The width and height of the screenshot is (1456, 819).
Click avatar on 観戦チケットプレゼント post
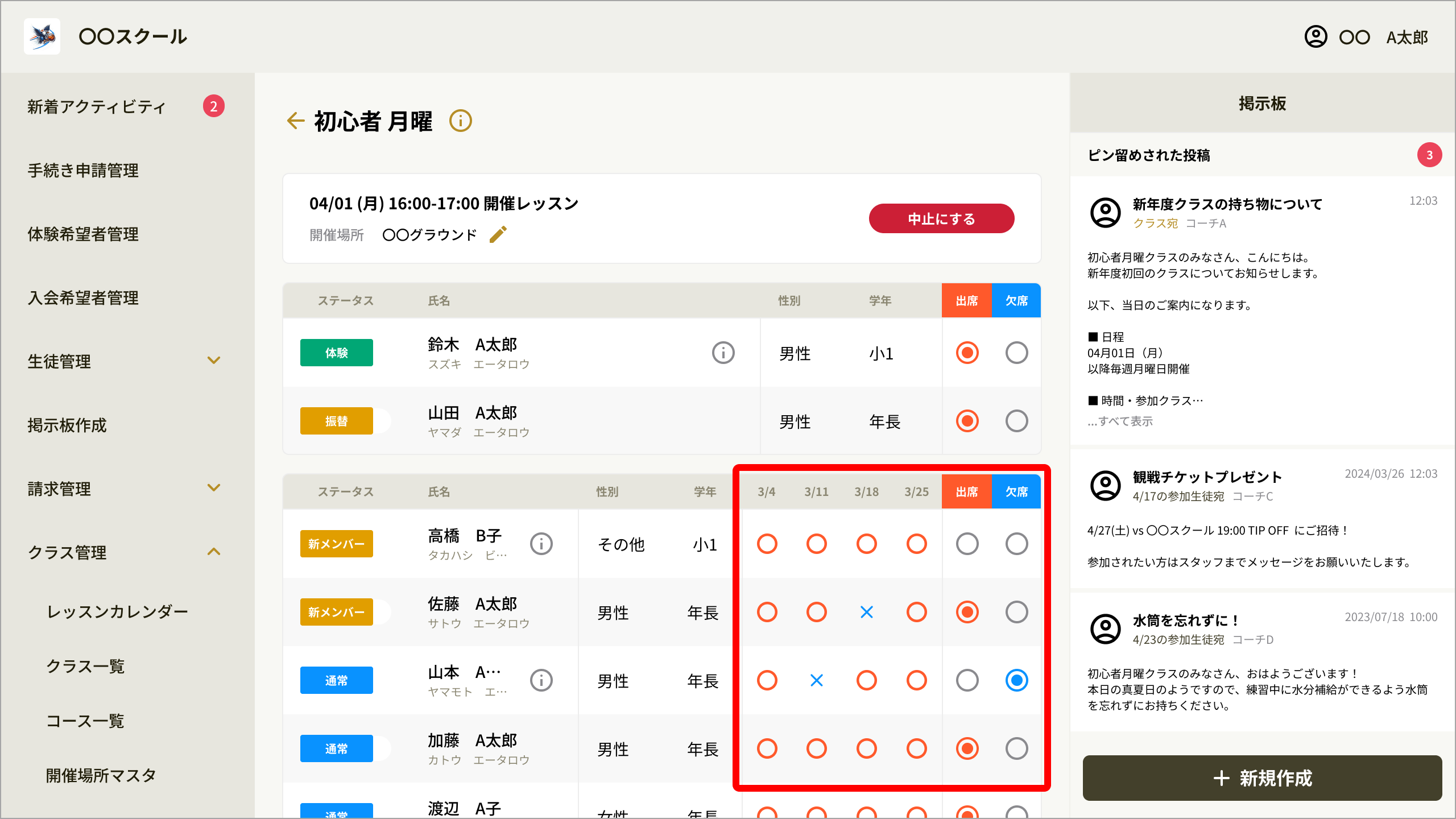coord(1106,486)
